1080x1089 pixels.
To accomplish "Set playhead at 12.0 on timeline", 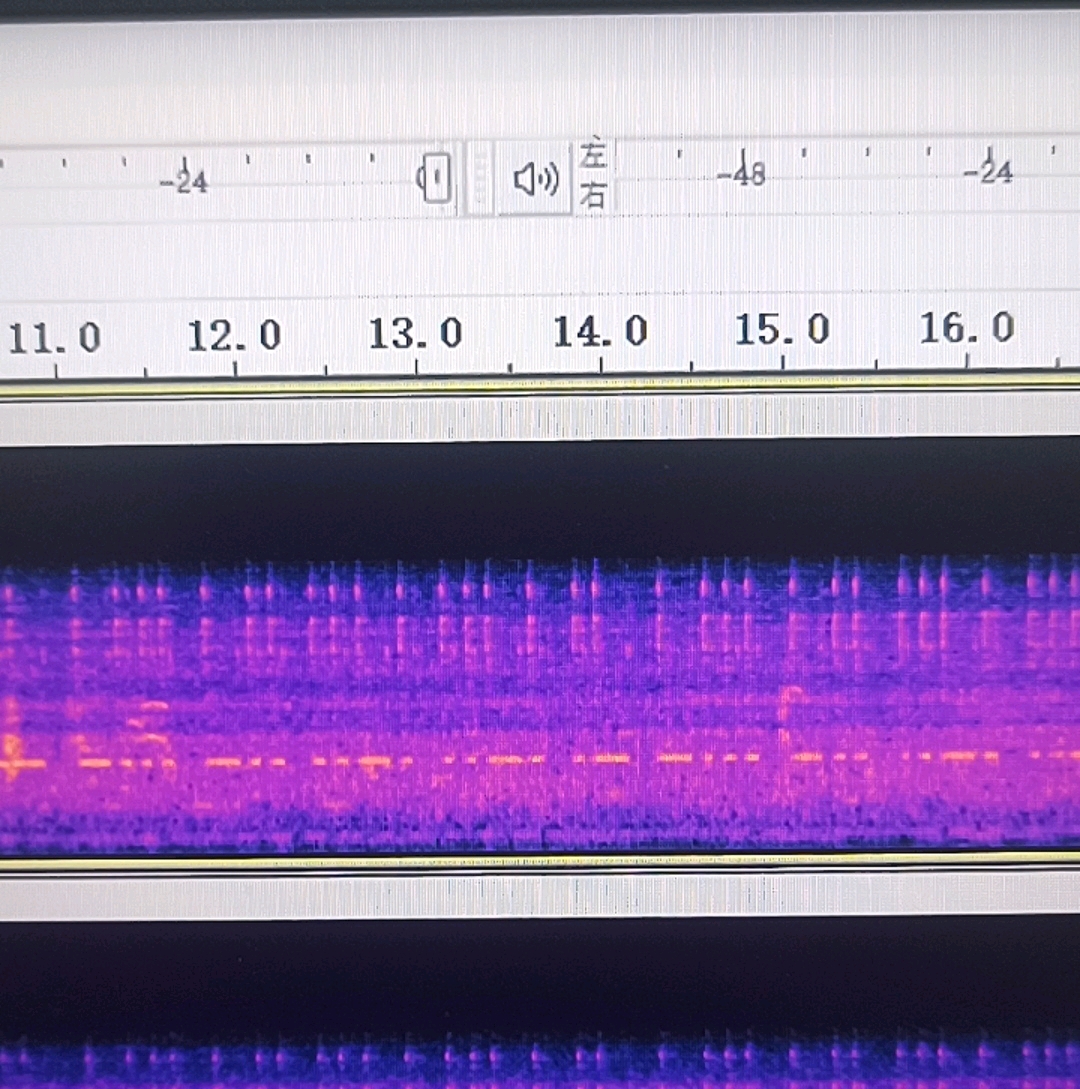I will [234, 335].
